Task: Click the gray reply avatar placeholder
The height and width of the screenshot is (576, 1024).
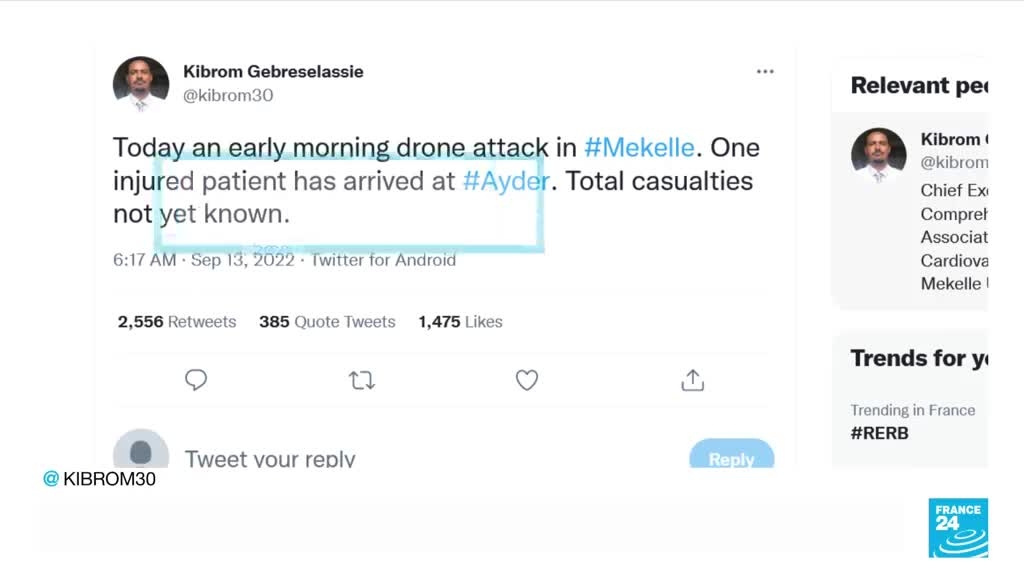Action: point(141,453)
